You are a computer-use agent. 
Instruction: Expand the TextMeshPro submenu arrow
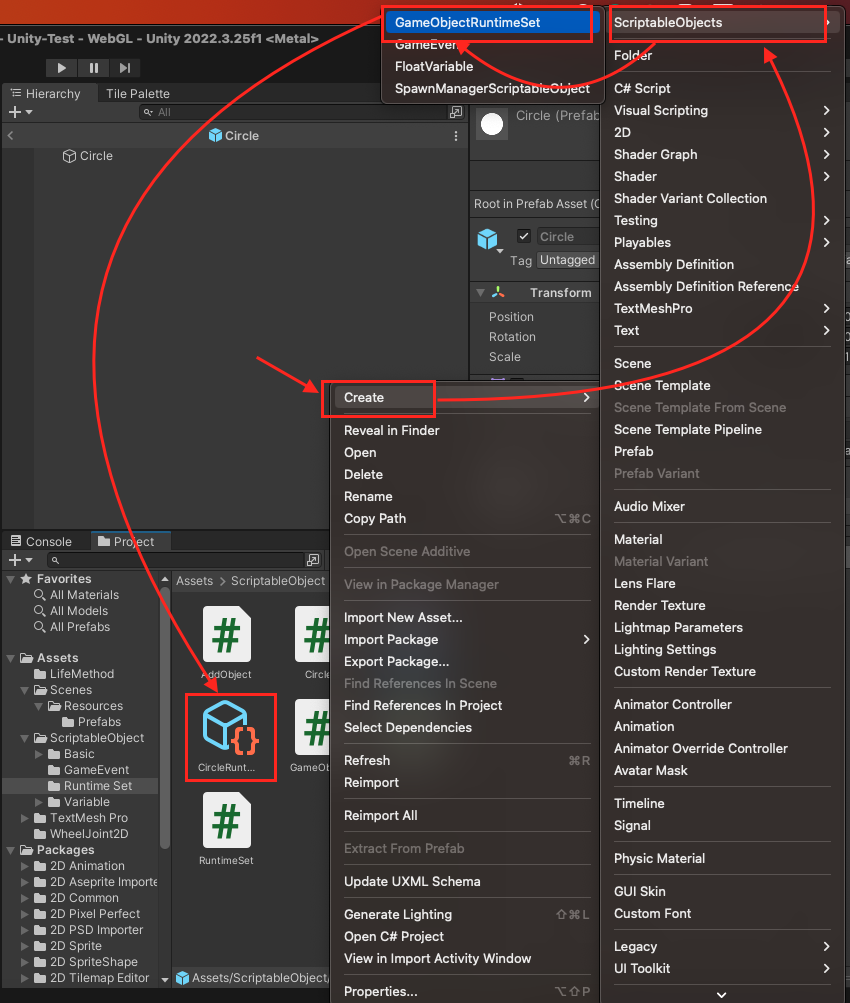(x=826, y=308)
